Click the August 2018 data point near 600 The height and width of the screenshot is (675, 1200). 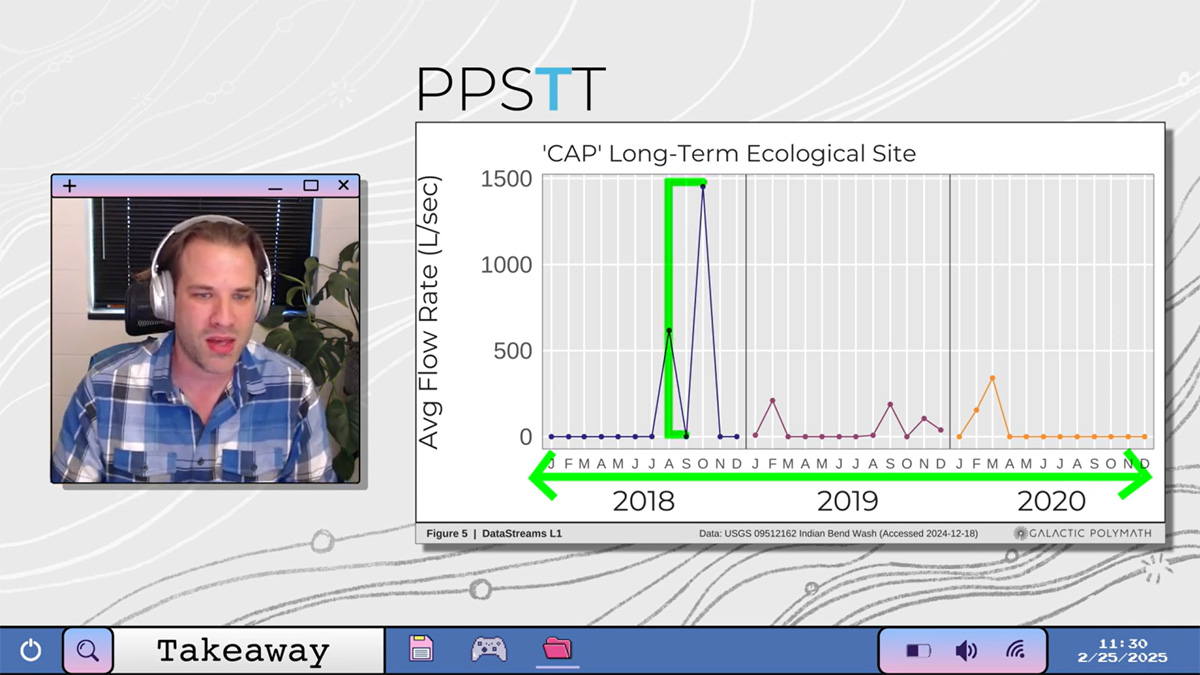tap(669, 331)
